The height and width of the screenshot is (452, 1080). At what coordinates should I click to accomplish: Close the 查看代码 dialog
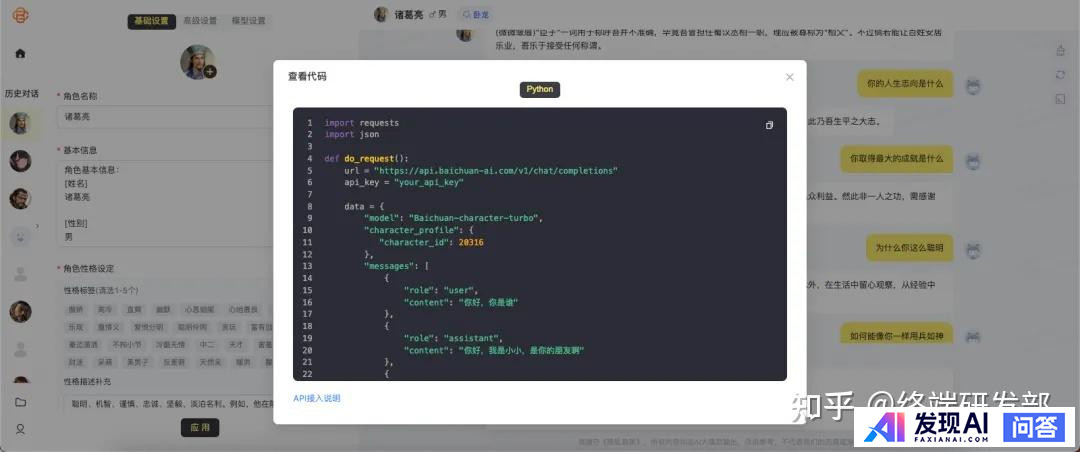(x=789, y=77)
